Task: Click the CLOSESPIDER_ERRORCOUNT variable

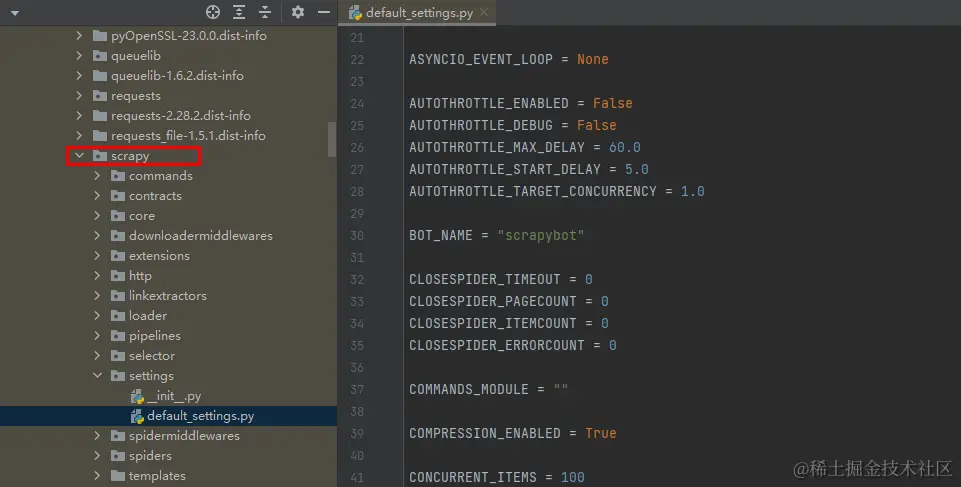Action: coord(497,345)
